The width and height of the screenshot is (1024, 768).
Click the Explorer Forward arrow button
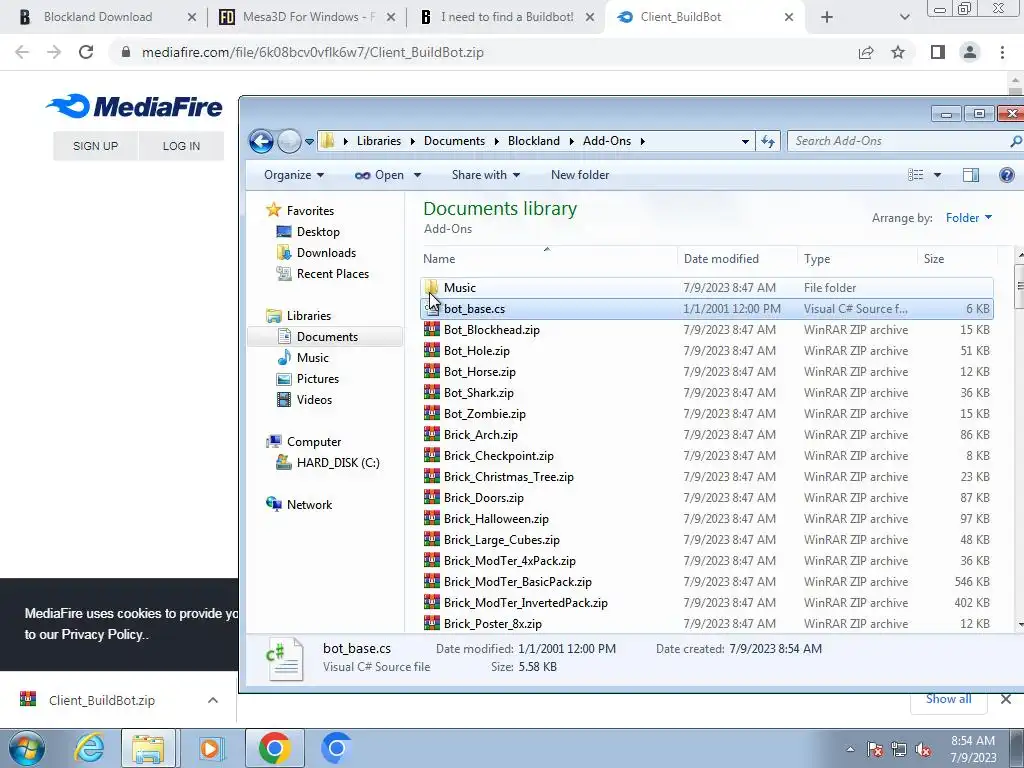click(x=289, y=141)
